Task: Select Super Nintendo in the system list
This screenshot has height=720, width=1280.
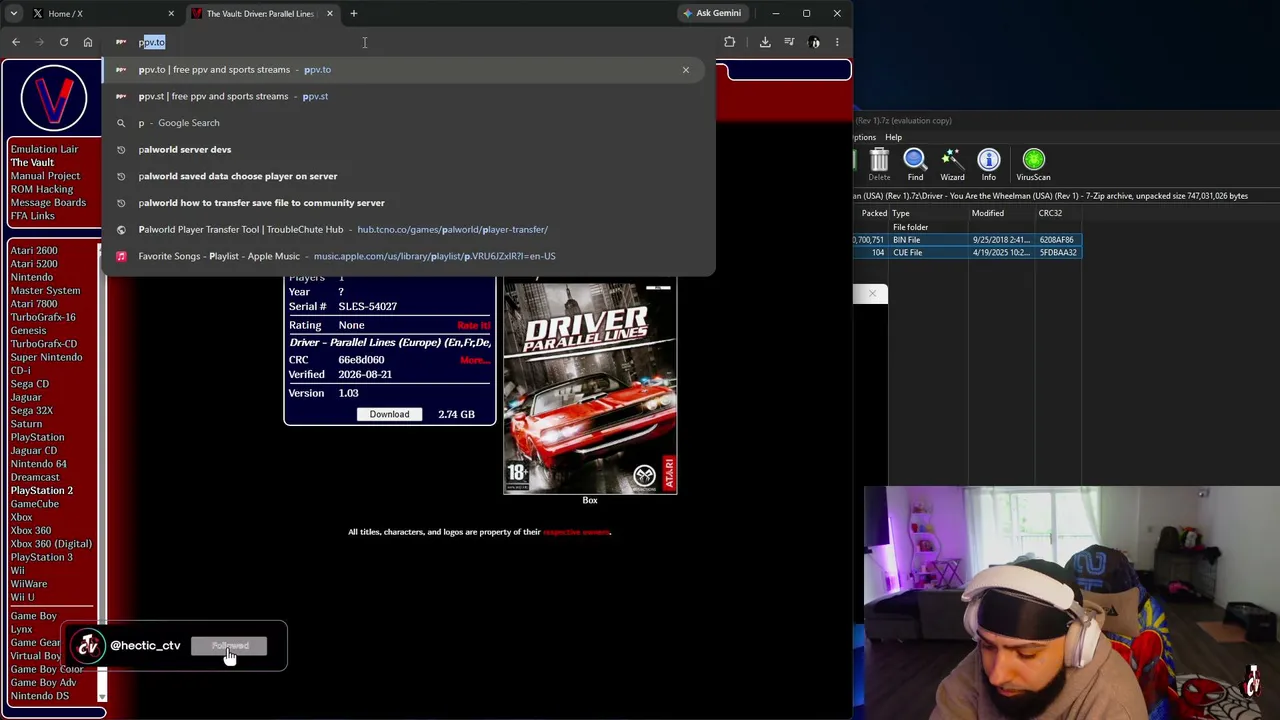Action: click(46, 357)
